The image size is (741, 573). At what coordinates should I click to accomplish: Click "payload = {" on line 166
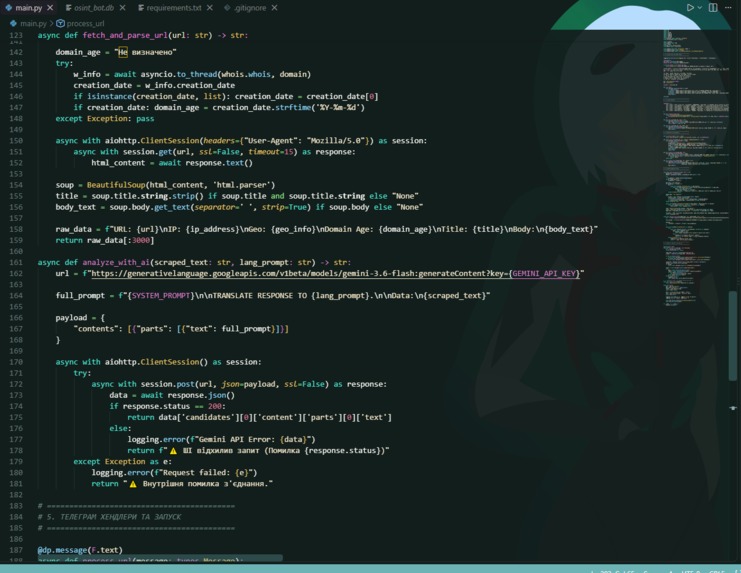click(x=80, y=317)
